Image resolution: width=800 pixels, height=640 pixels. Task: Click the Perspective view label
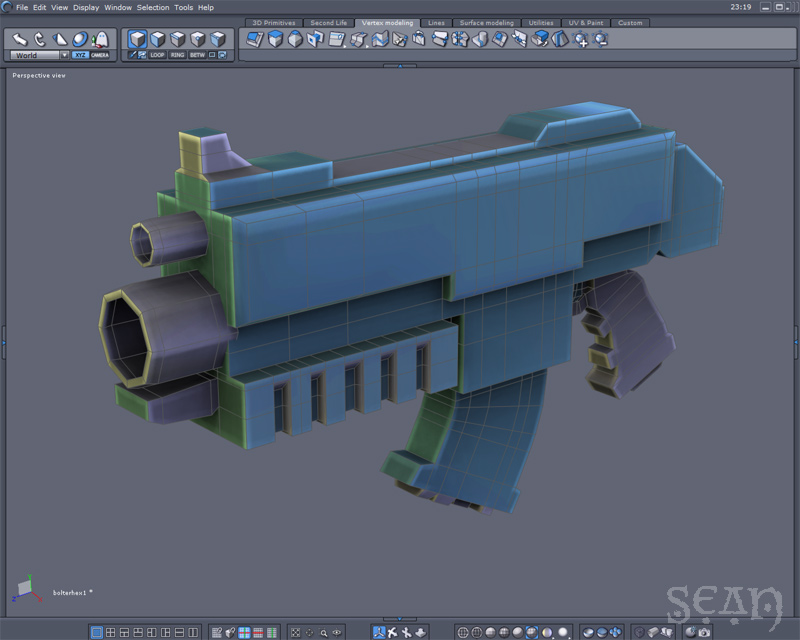[x=39, y=76]
